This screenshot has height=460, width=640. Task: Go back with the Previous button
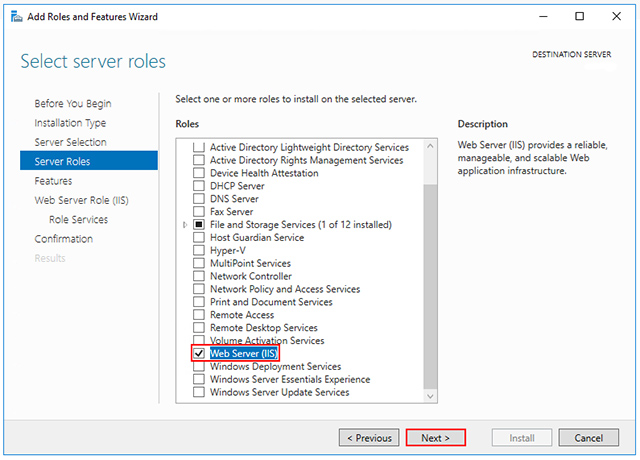pyautogui.click(x=368, y=438)
